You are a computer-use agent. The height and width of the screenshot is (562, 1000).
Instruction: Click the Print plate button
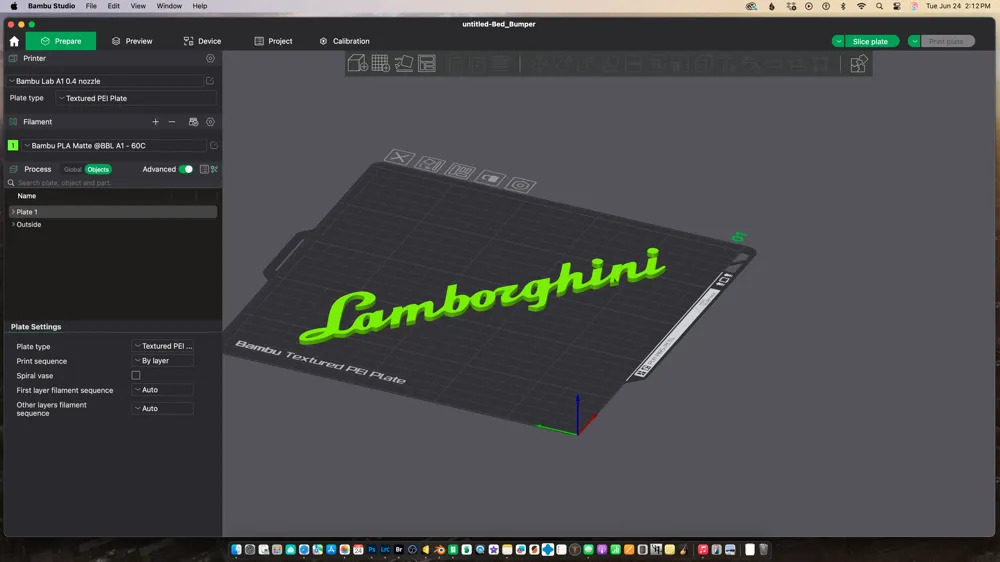point(946,41)
